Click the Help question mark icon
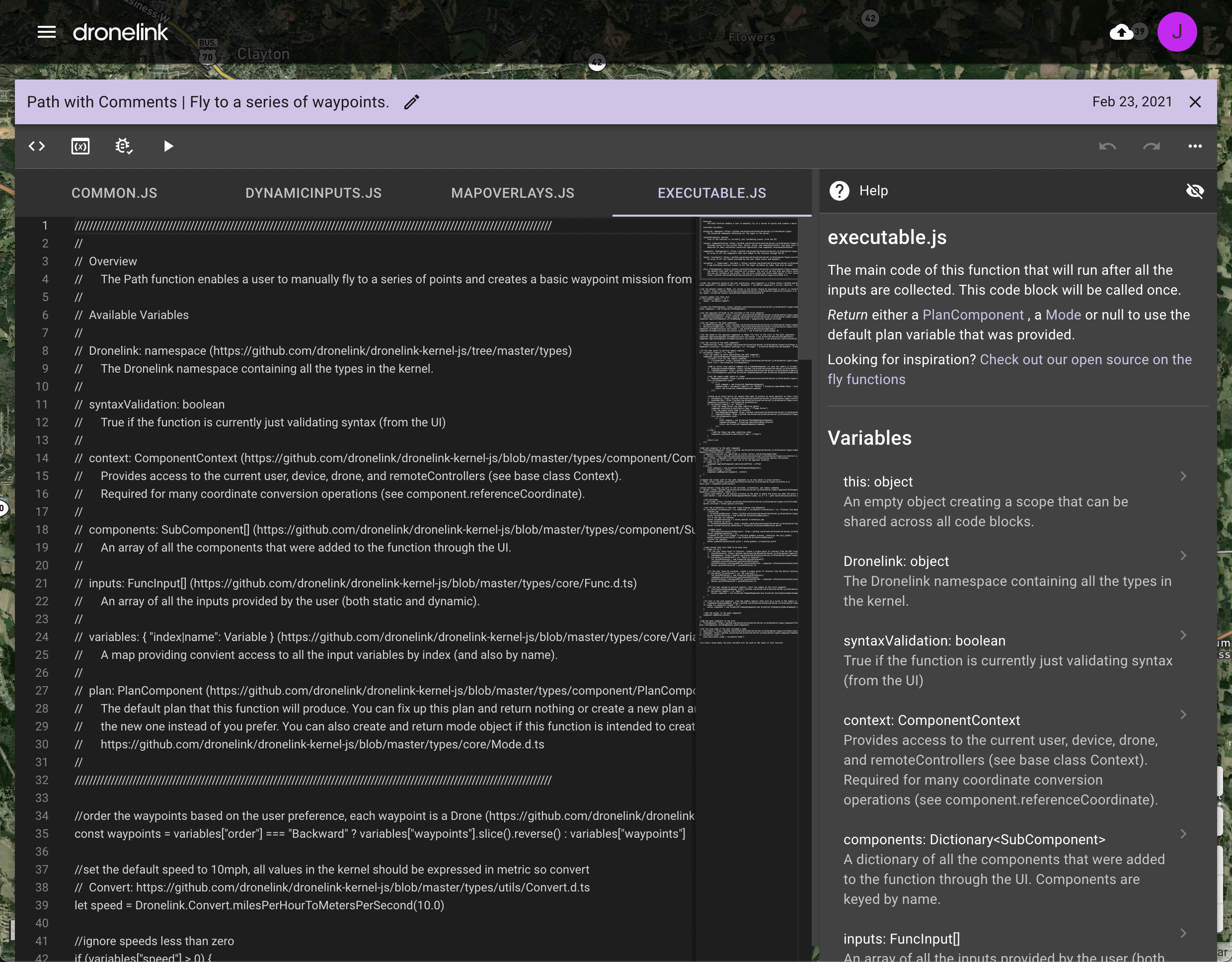 (839, 191)
